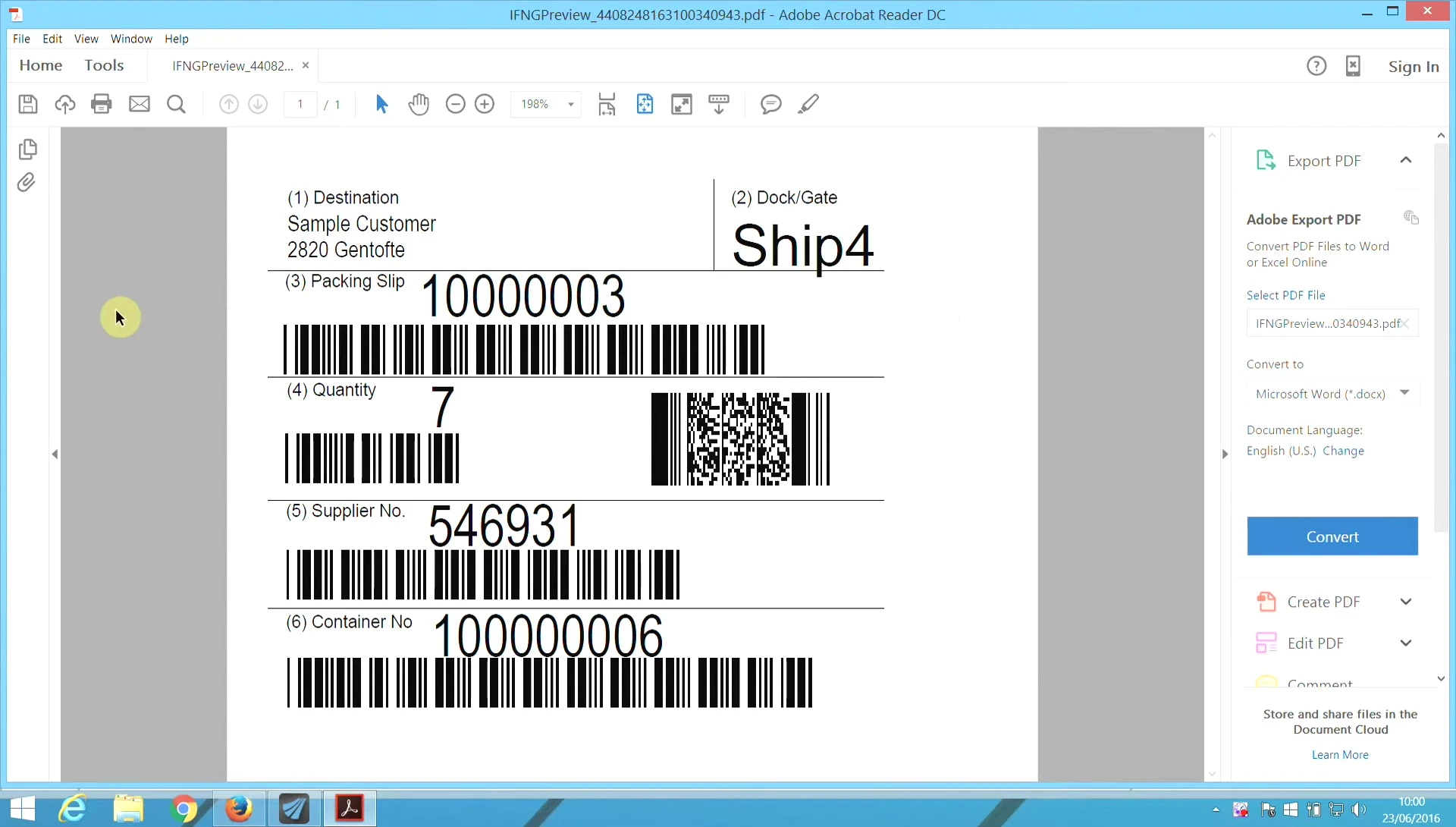The image size is (1456, 827).
Task: Zoom in with the plus icon
Action: (x=485, y=104)
